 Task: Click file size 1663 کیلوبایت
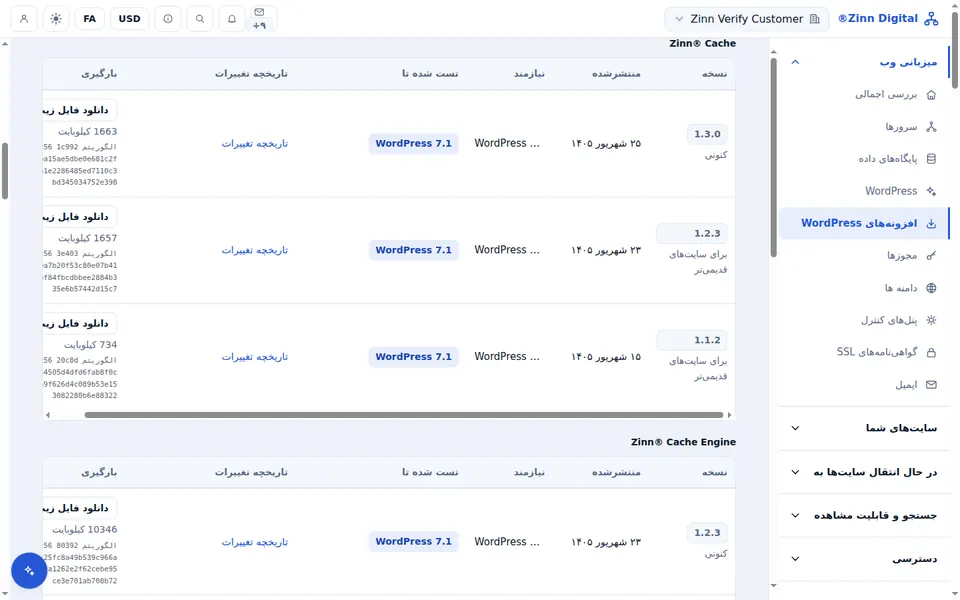click(x=88, y=132)
